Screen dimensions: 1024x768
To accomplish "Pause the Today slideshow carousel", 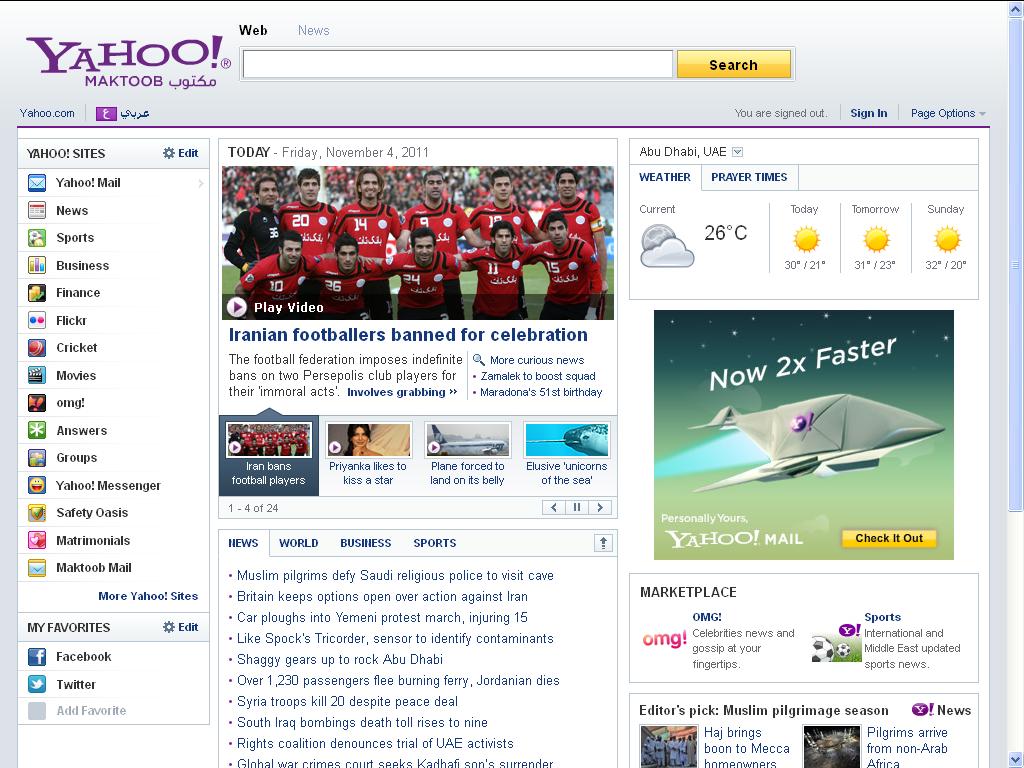I will pos(576,508).
